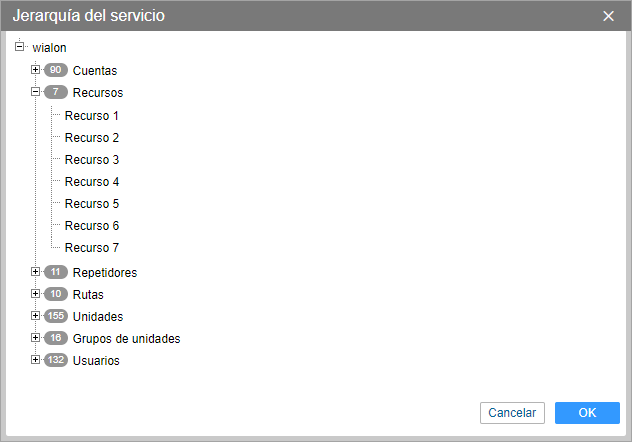Screen dimensions: 632x442
Task: Expand the Usuarios node
Action: (35, 360)
